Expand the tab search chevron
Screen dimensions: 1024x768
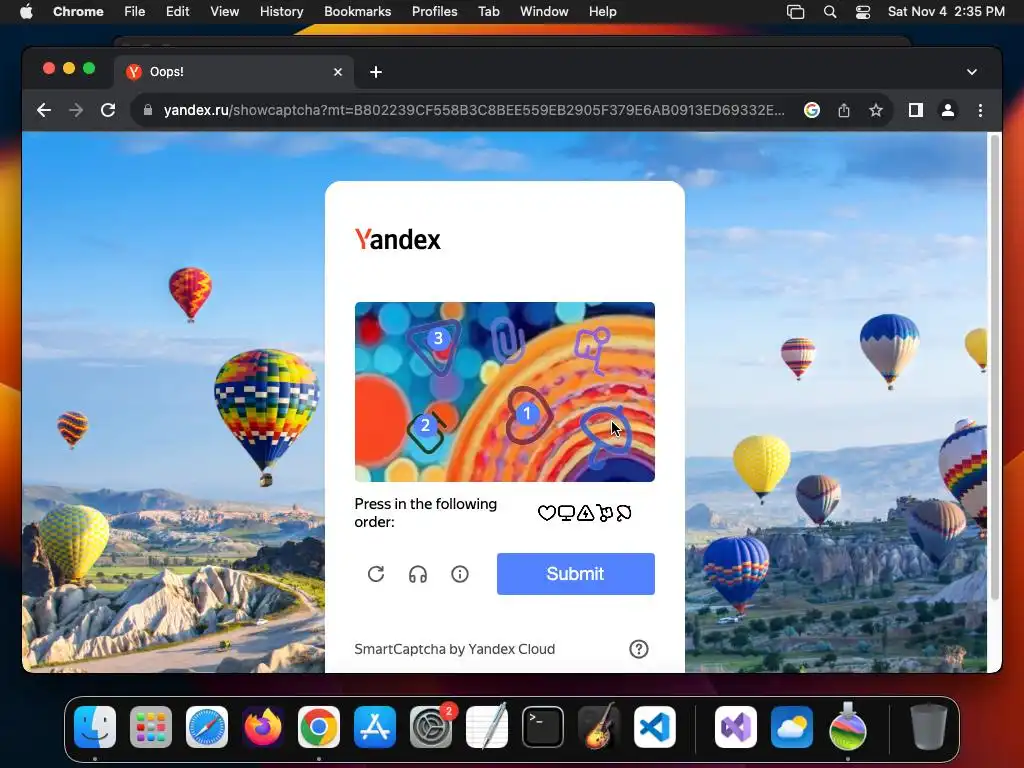(x=972, y=72)
